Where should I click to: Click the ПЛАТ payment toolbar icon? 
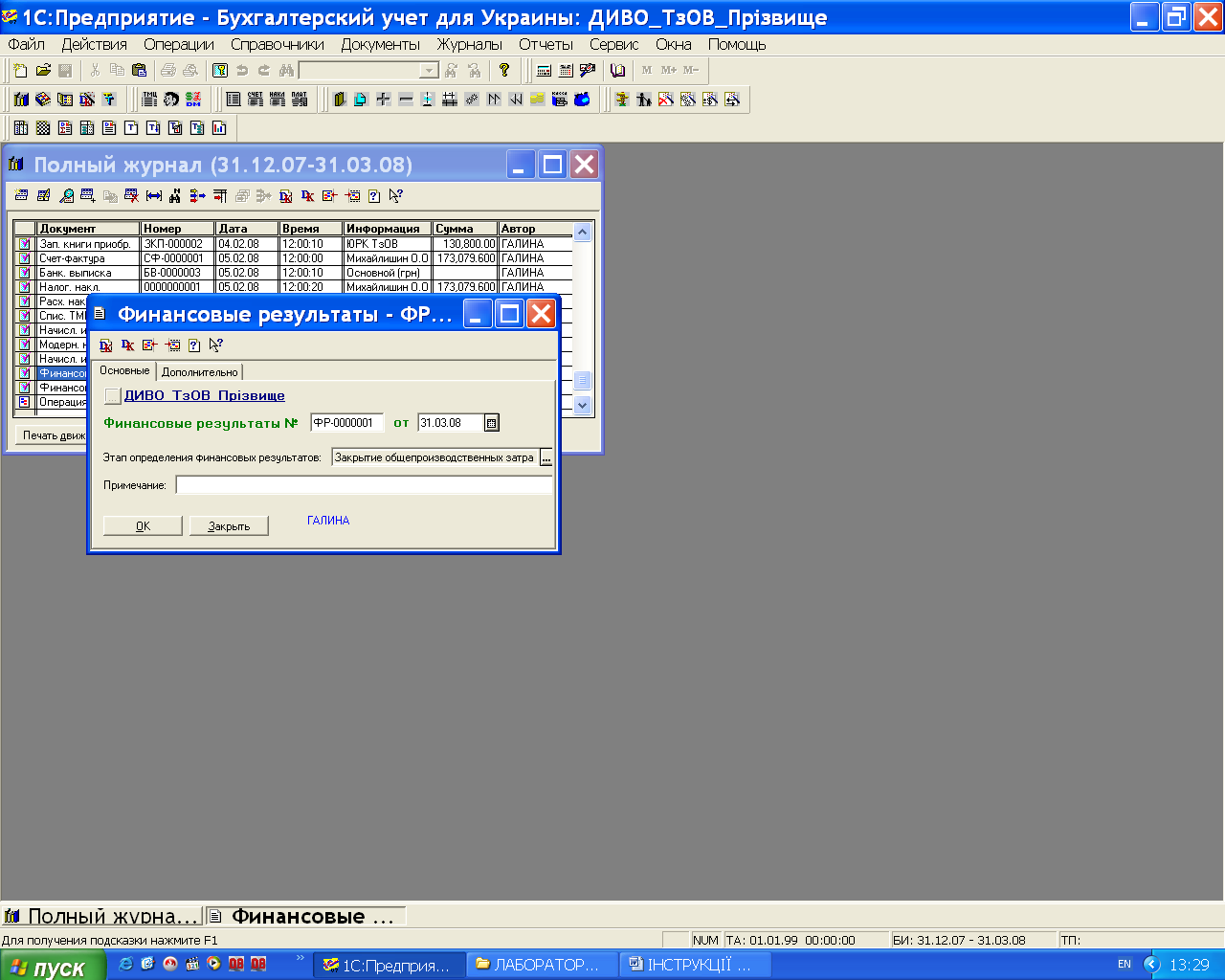tap(300, 99)
